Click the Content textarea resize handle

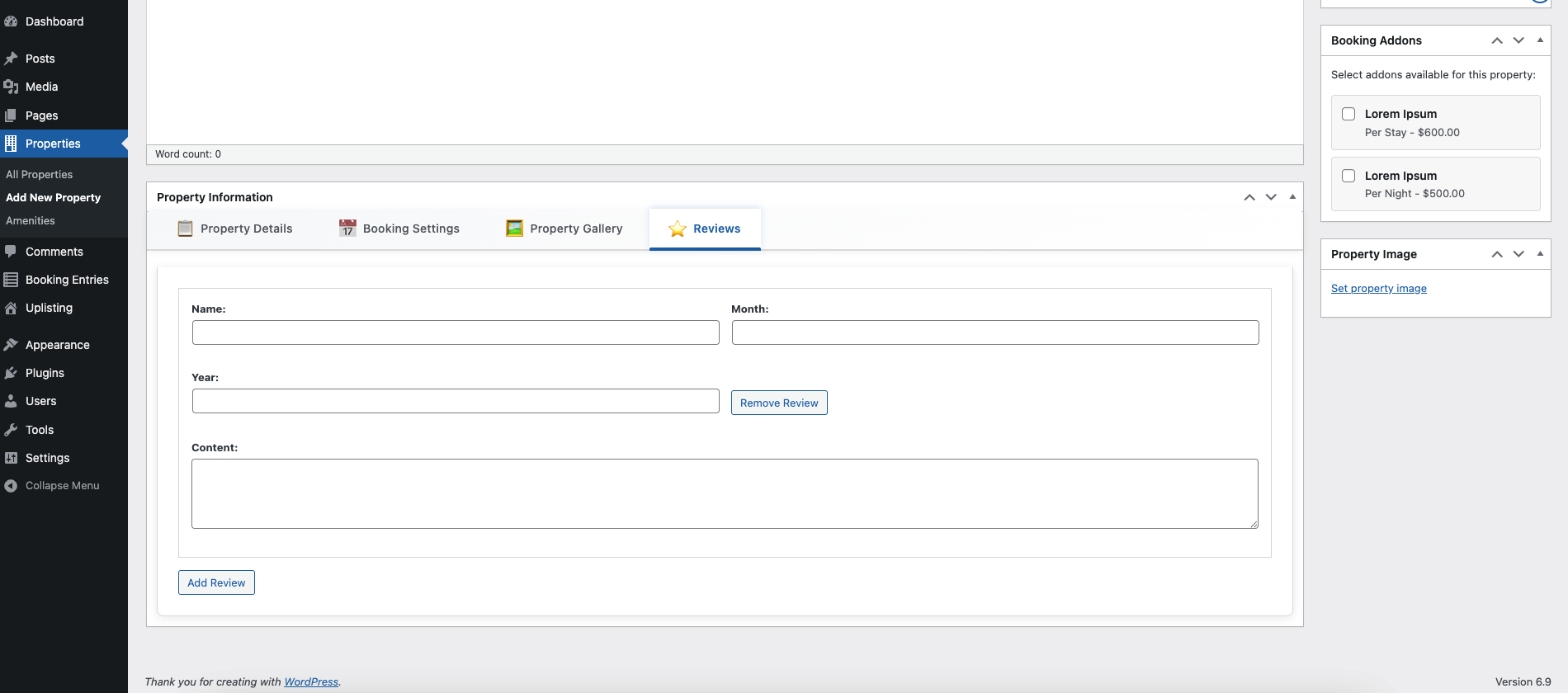pos(1254,524)
